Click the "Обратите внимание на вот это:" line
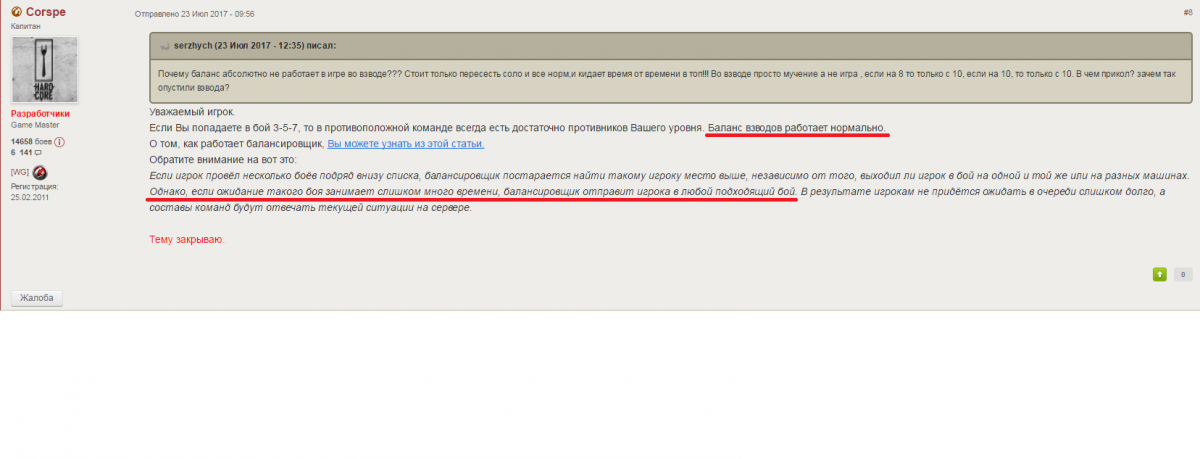 tap(223, 160)
